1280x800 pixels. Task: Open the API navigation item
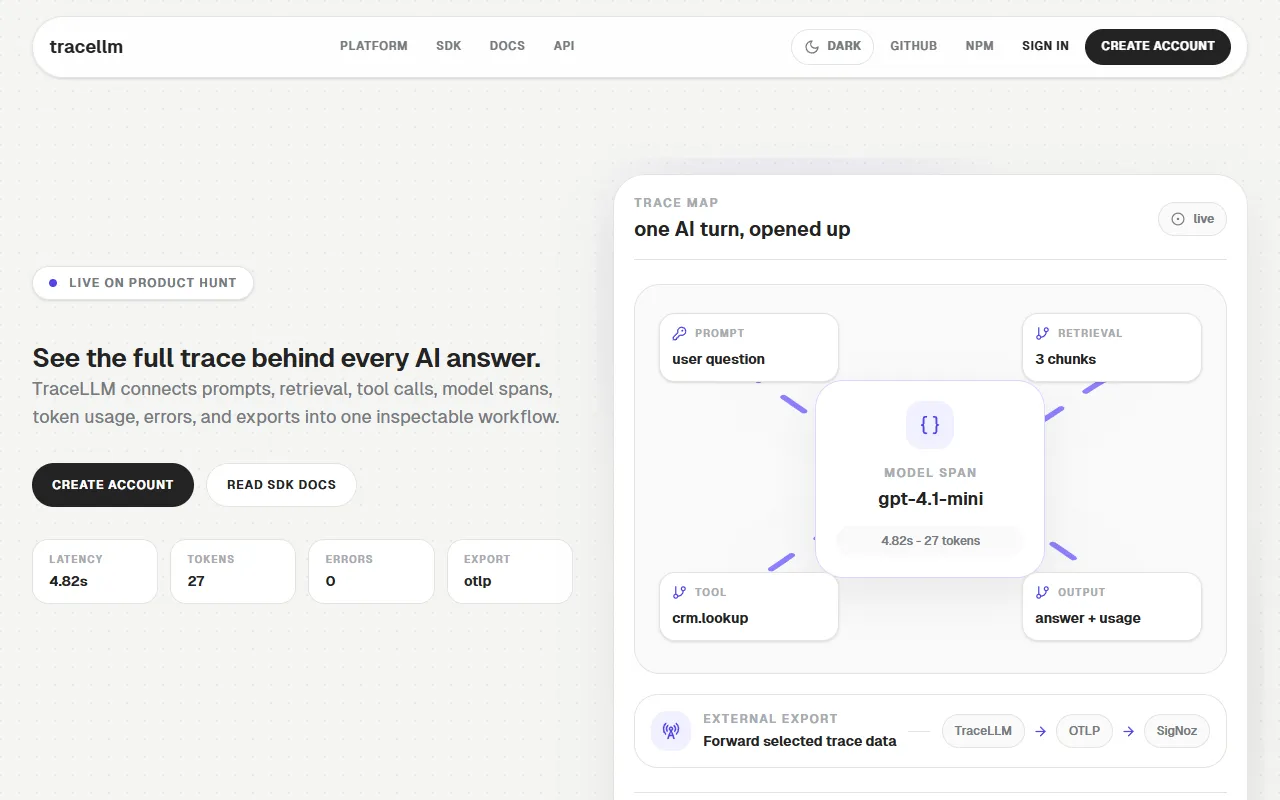point(564,46)
